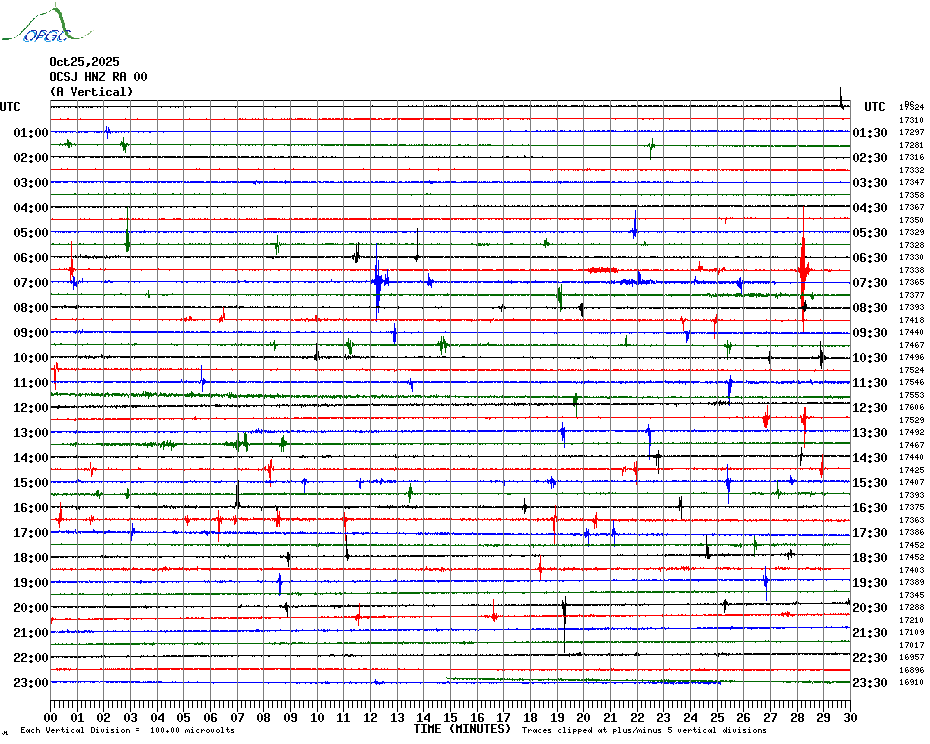Click the (A Vertical) channel label

click(x=91, y=91)
